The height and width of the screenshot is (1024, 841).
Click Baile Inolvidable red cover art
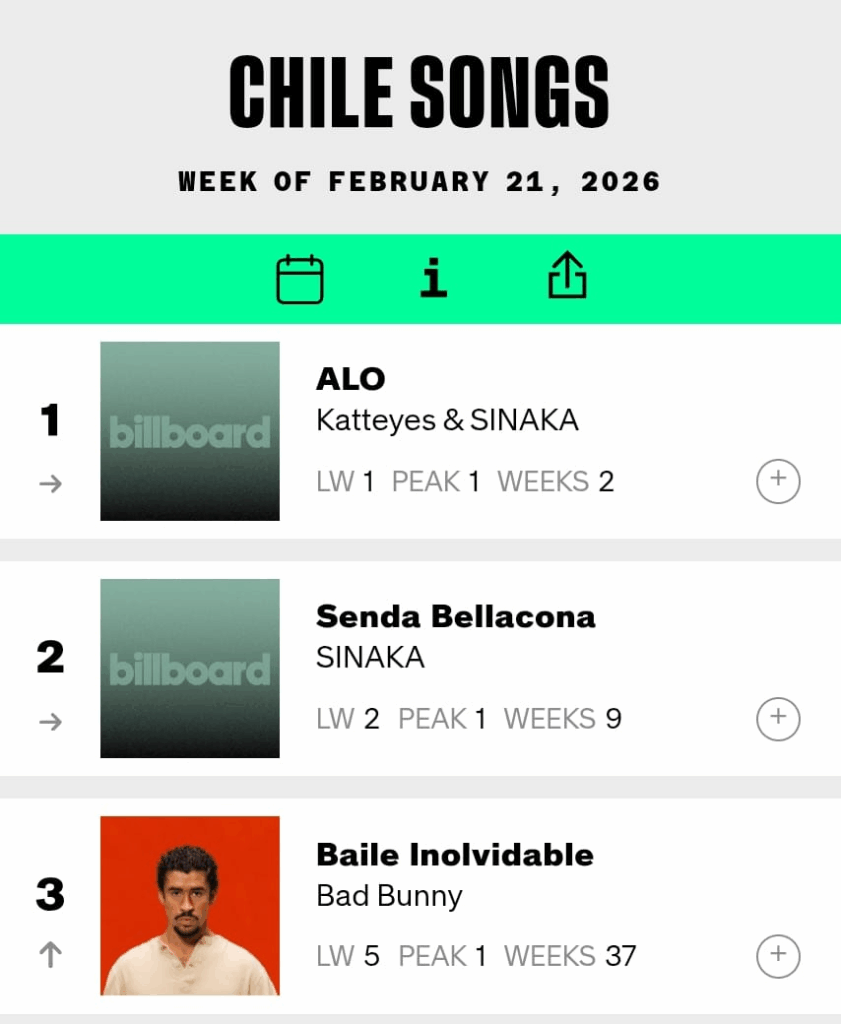[x=190, y=905]
